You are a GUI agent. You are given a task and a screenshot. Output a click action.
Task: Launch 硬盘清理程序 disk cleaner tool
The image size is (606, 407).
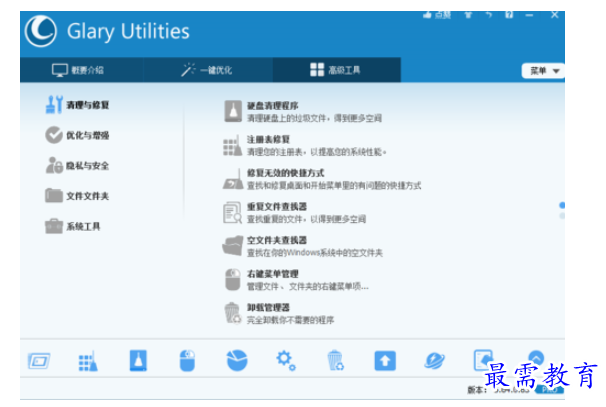coord(303,111)
